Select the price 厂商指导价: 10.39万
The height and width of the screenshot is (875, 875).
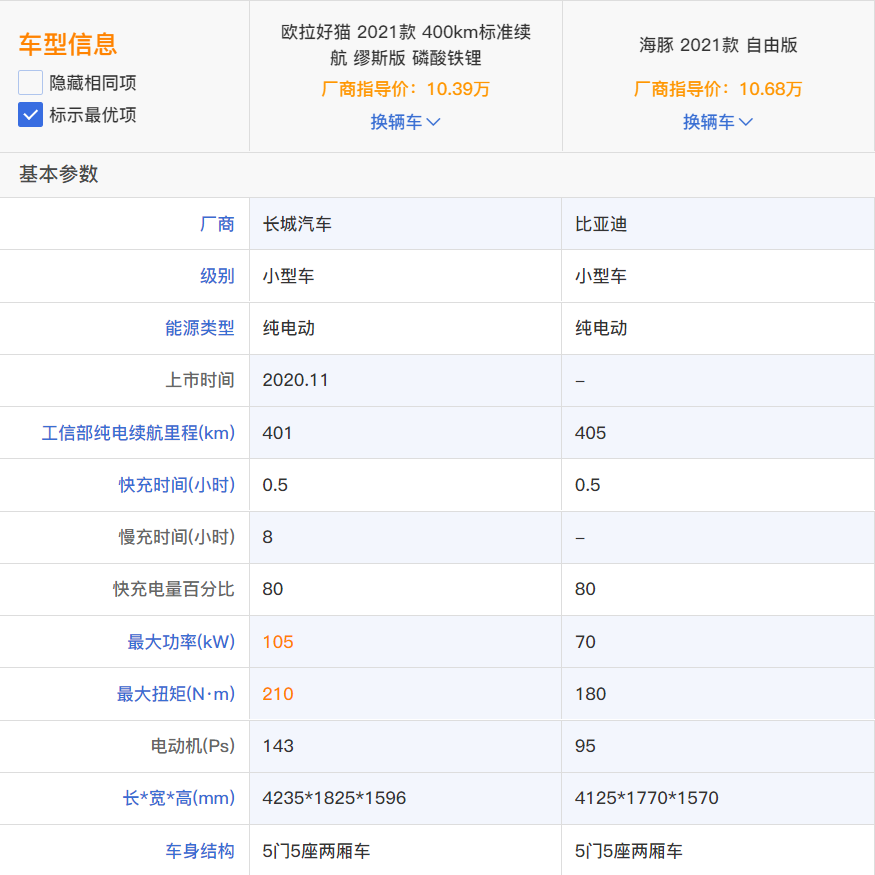pyautogui.click(x=405, y=89)
